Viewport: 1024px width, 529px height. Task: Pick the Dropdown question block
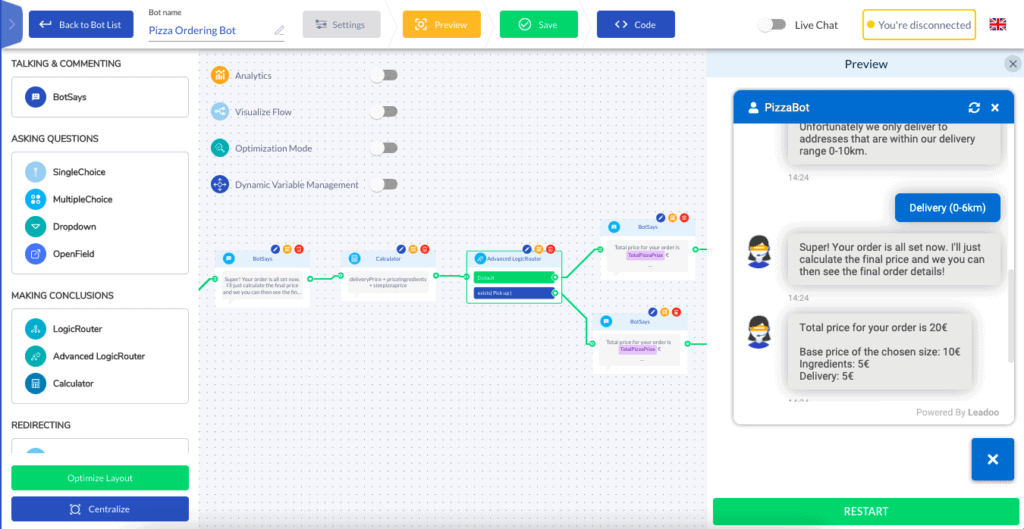pos(74,227)
